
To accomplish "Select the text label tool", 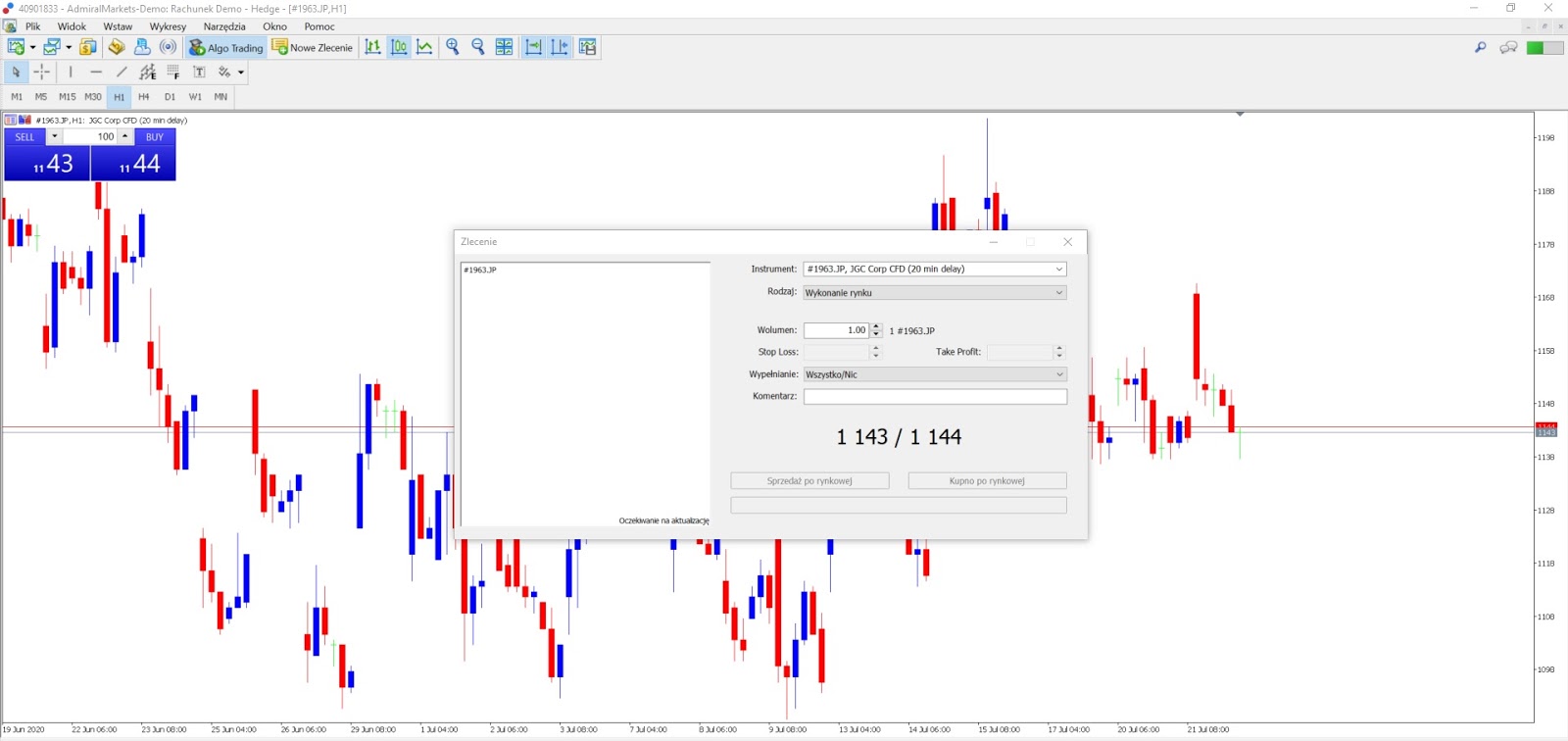I will coord(199,72).
